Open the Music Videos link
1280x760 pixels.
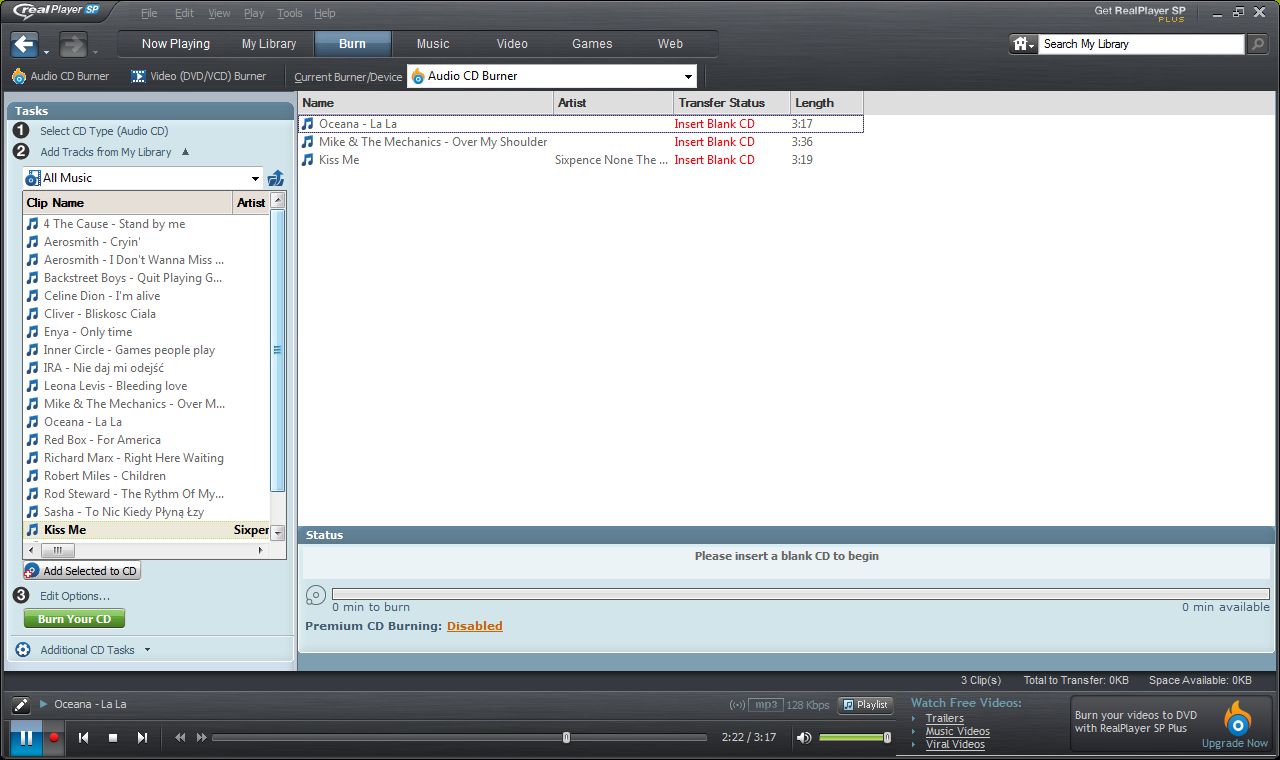[958, 731]
